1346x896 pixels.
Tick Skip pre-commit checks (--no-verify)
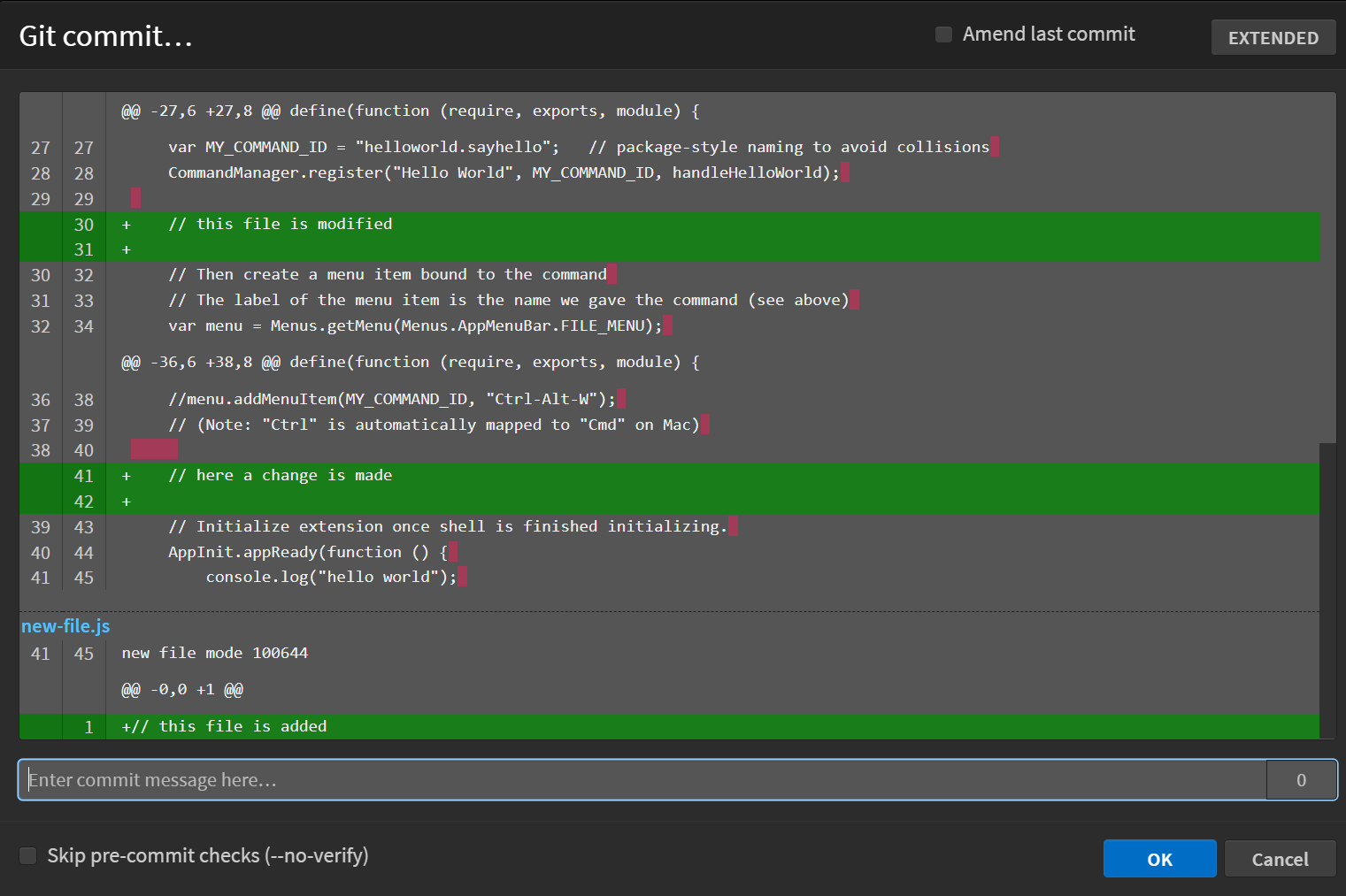(x=28, y=855)
